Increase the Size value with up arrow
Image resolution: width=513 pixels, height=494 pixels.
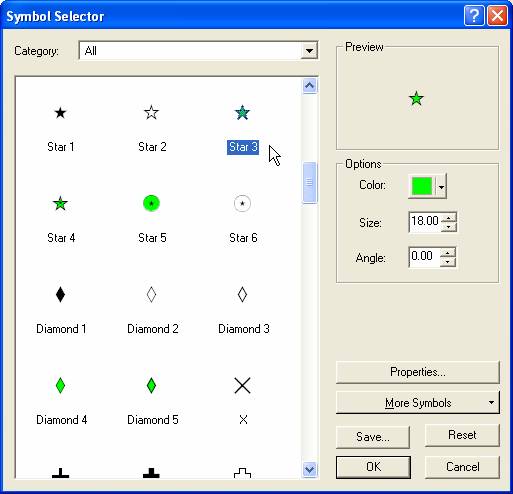(448, 218)
